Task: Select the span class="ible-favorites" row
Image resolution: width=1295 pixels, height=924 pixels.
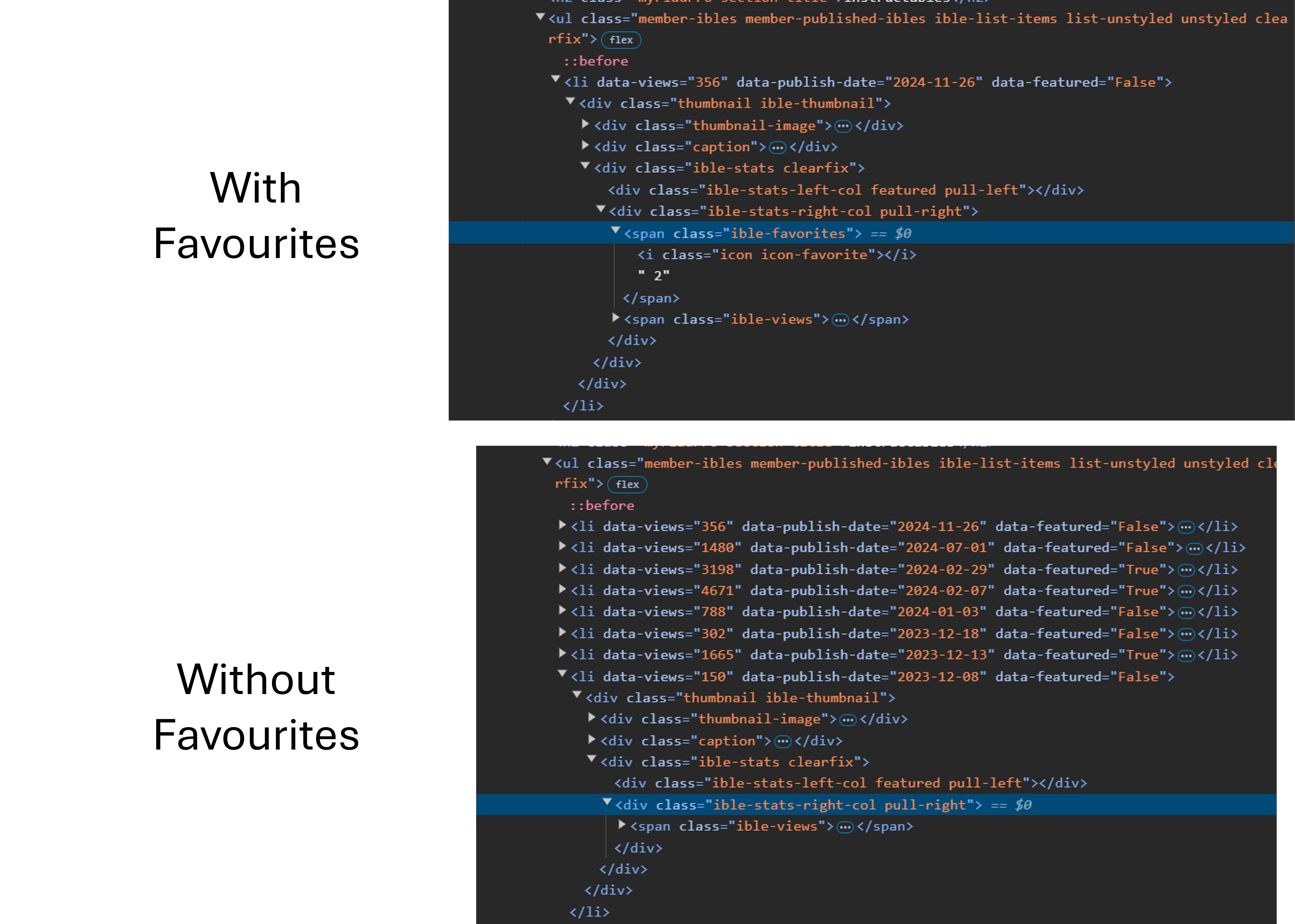Action: point(872,233)
